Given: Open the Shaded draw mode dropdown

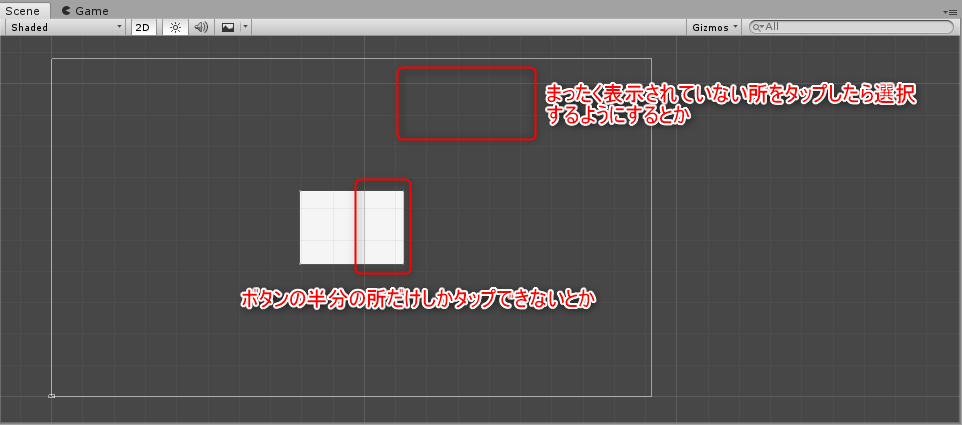Looking at the screenshot, I should (x=66, y=27).
